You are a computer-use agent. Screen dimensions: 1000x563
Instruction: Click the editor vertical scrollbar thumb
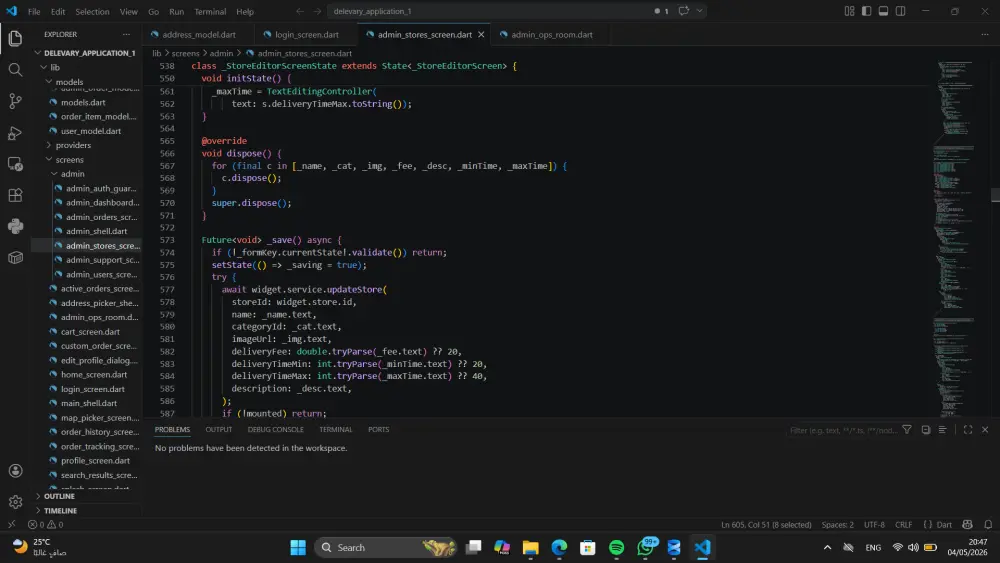(995, 194)
